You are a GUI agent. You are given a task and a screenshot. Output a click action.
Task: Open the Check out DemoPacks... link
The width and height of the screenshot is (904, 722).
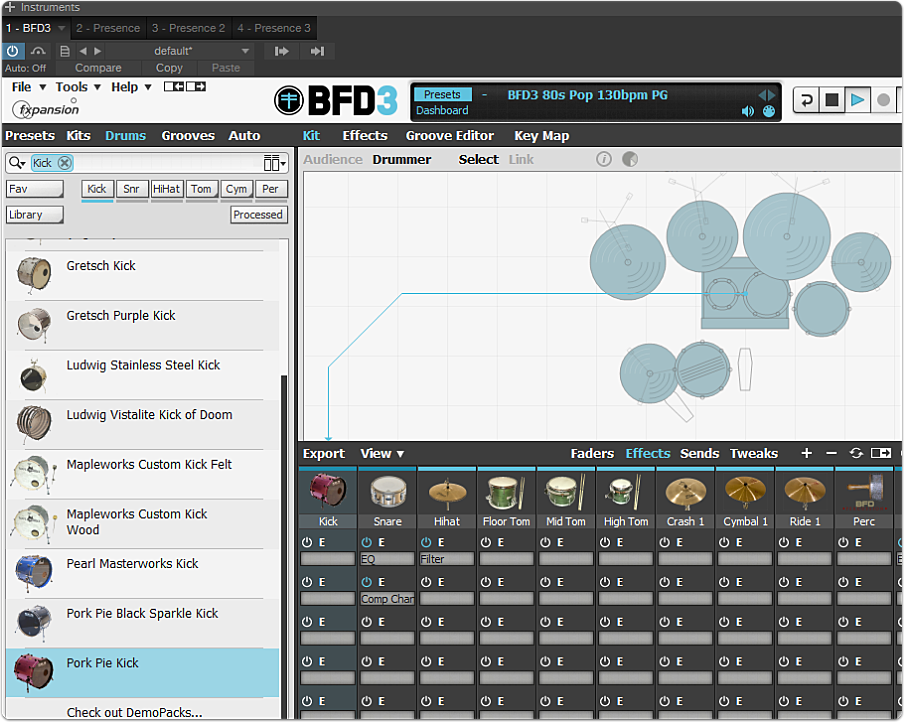tap(134, 712)
